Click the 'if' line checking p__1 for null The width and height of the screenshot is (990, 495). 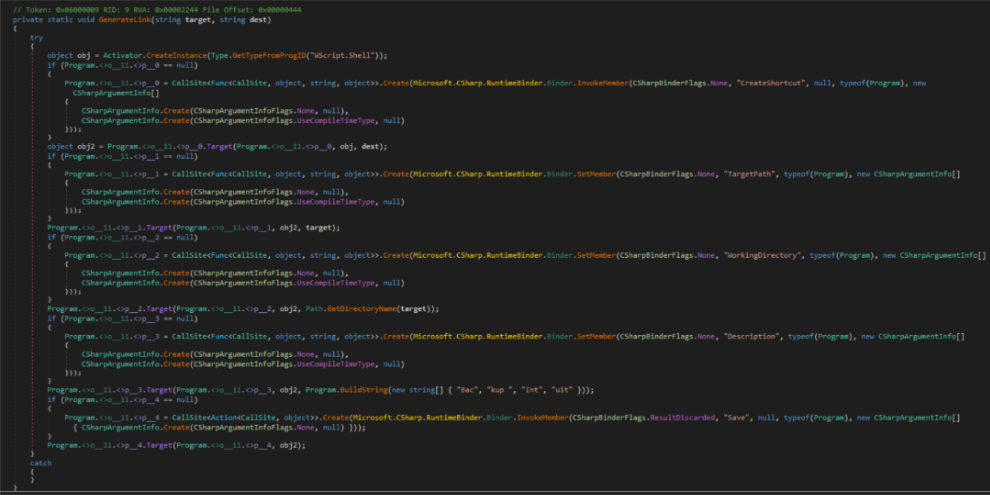[x=122, y=156]
